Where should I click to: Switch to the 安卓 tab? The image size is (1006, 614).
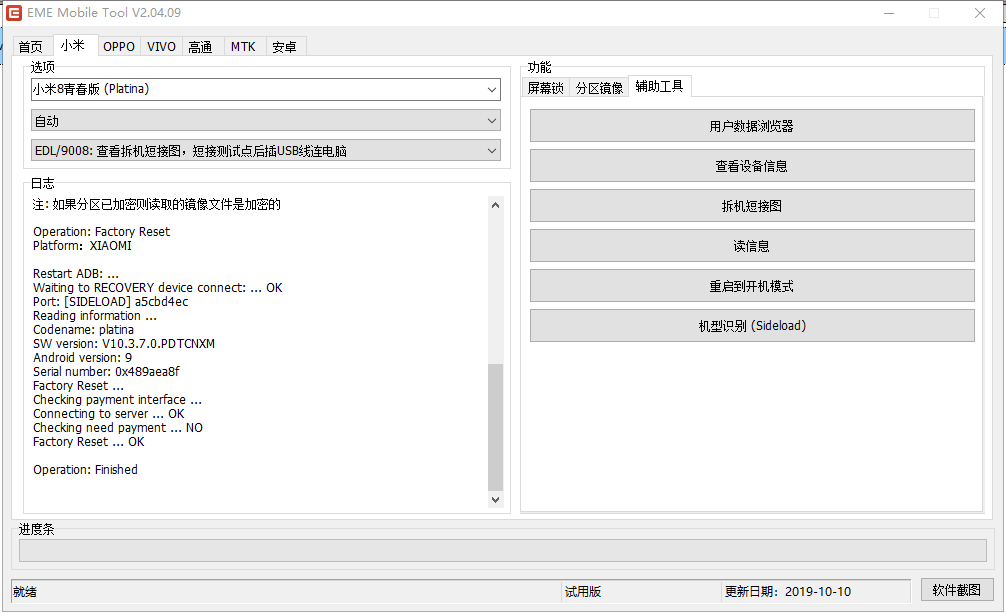284,46
